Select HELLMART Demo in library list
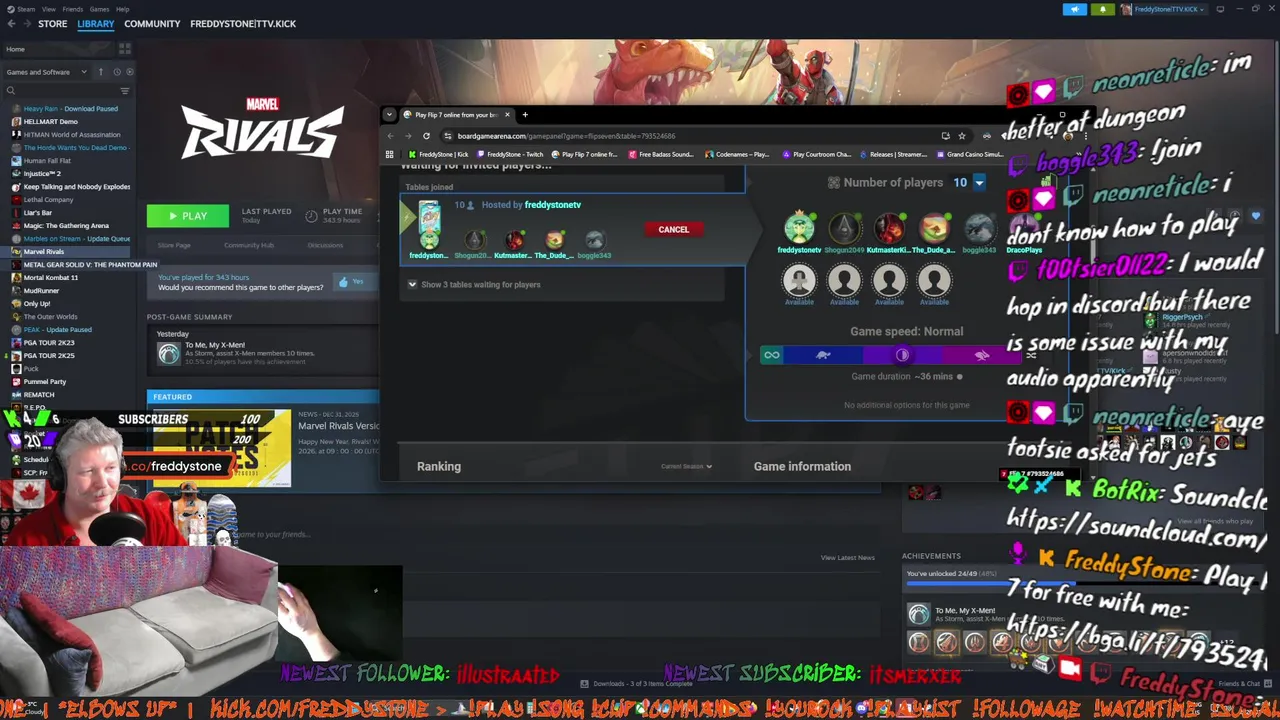This screenshot has width=1280, height=720. 50,122
